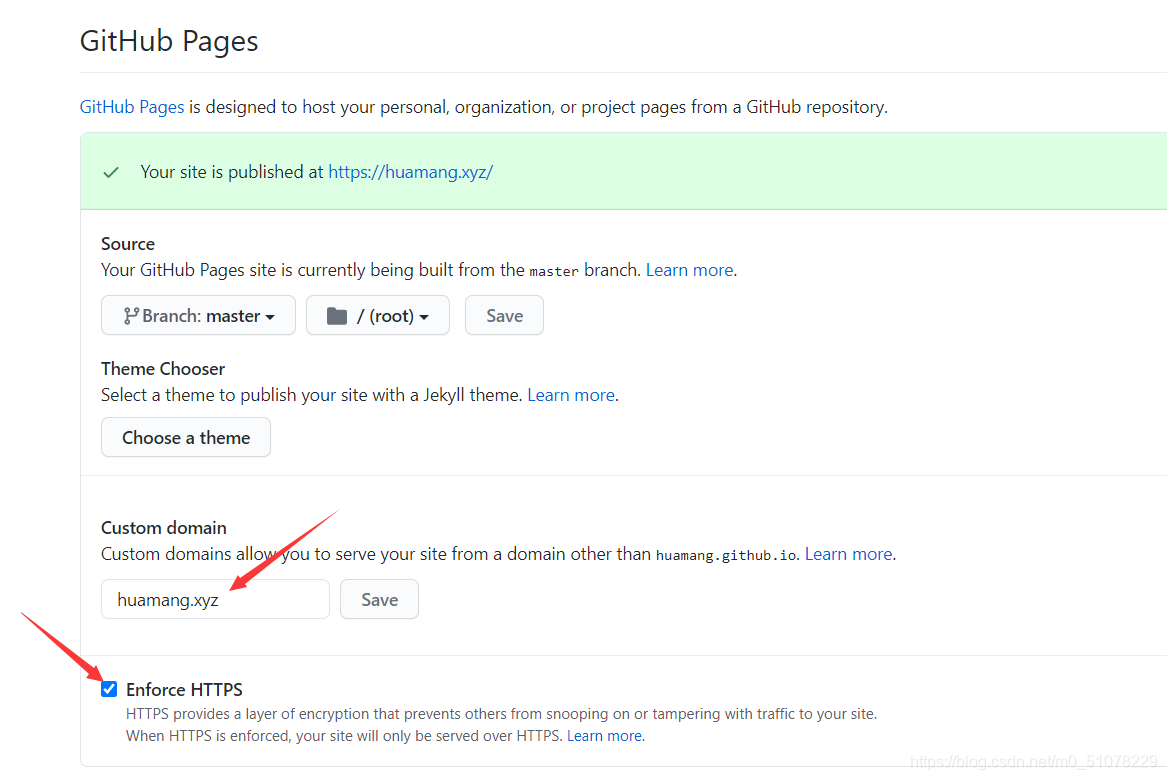Screen dimensions: 1167x780
Task: Click the green published checkmark icon
Action: tap(111, 173)
